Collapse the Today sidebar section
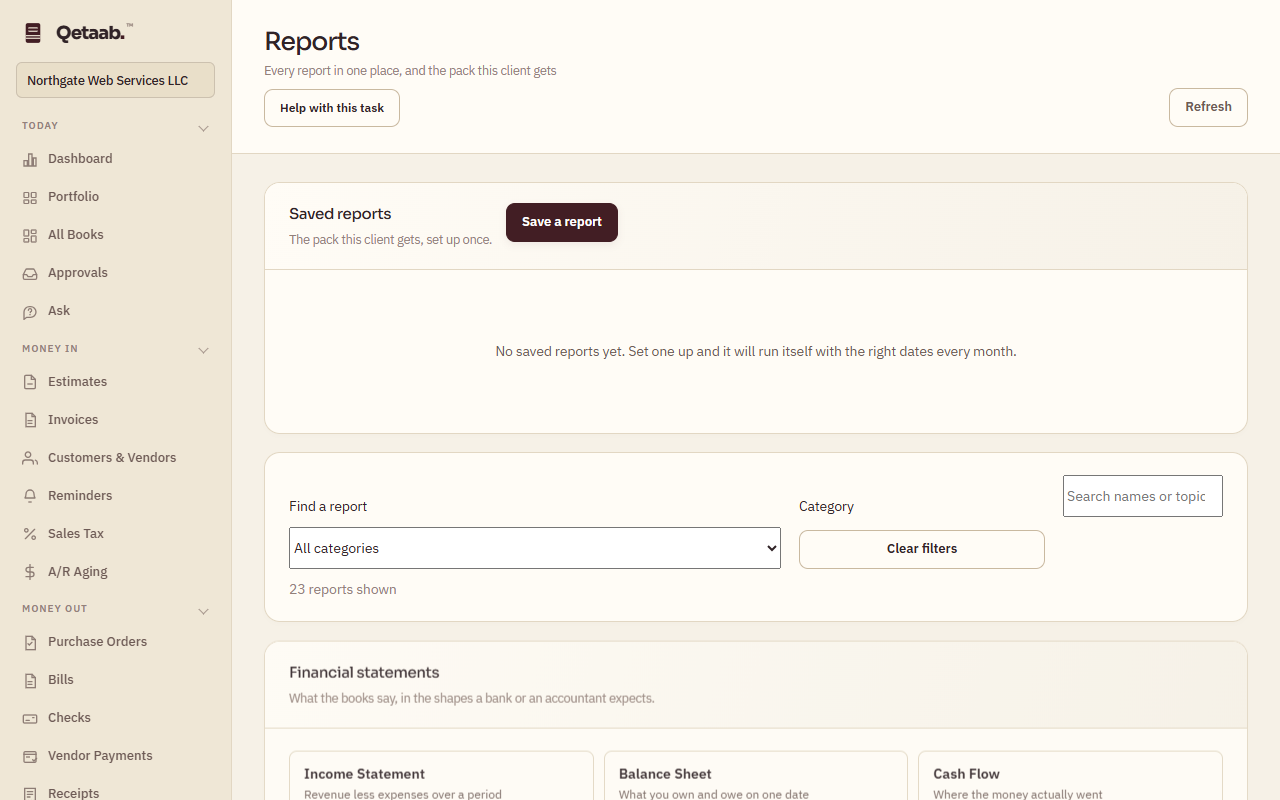Screen dimensions: 1280x800 203,128
